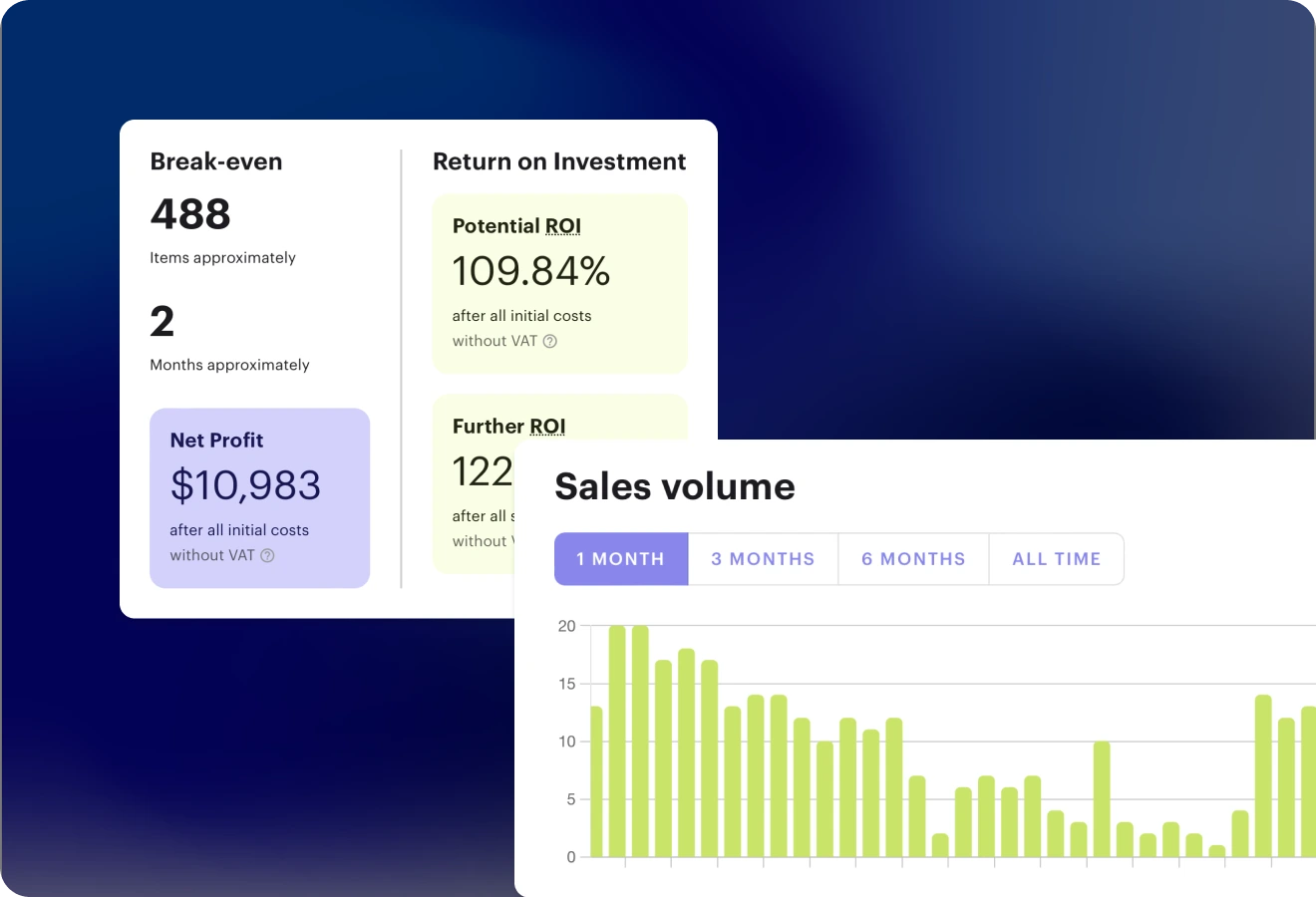Click the 'Net Profit' card title
Image resolution: width=1316 pixels, height=897 pixels.
(x=216, y=441)
